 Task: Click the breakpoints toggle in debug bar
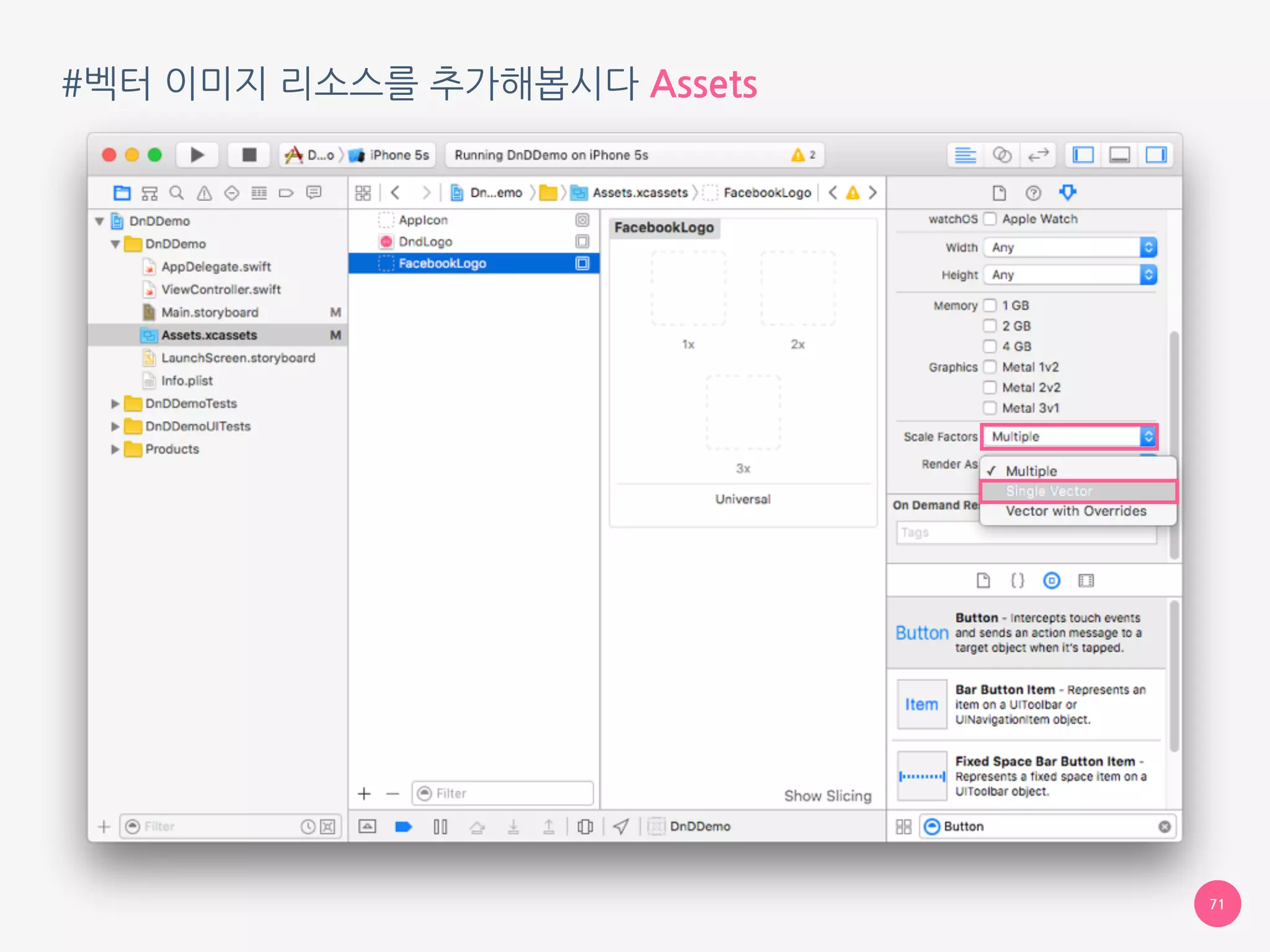[404, 826]
